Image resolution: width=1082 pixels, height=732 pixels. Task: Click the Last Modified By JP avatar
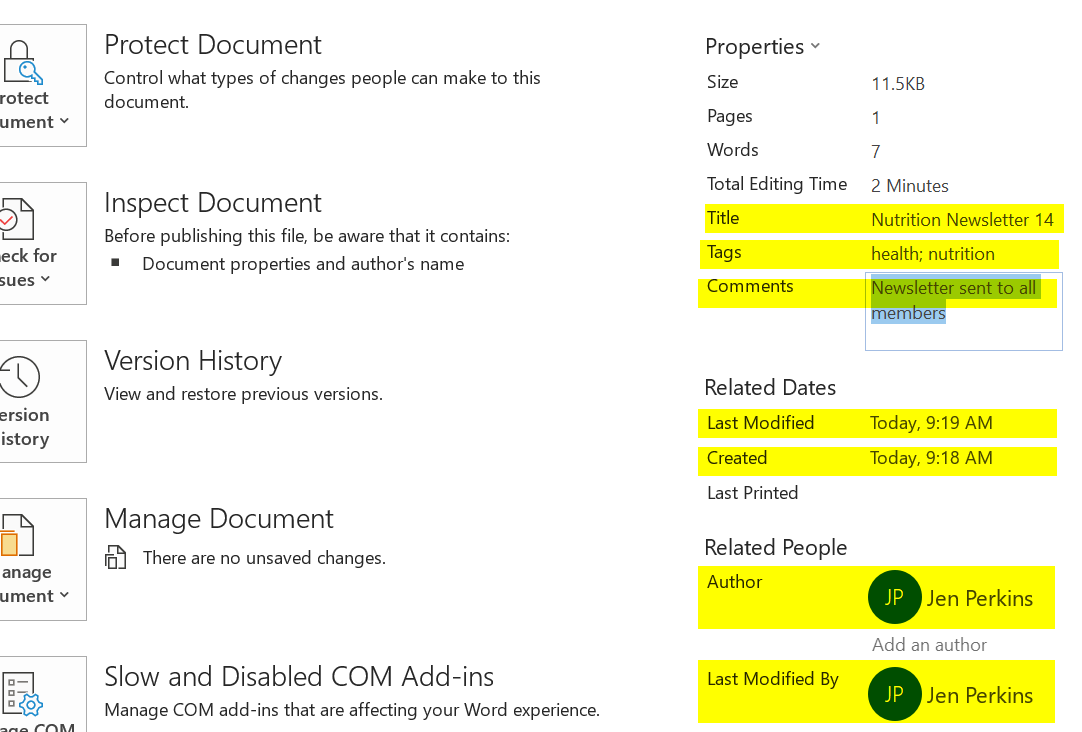point(894,694)
